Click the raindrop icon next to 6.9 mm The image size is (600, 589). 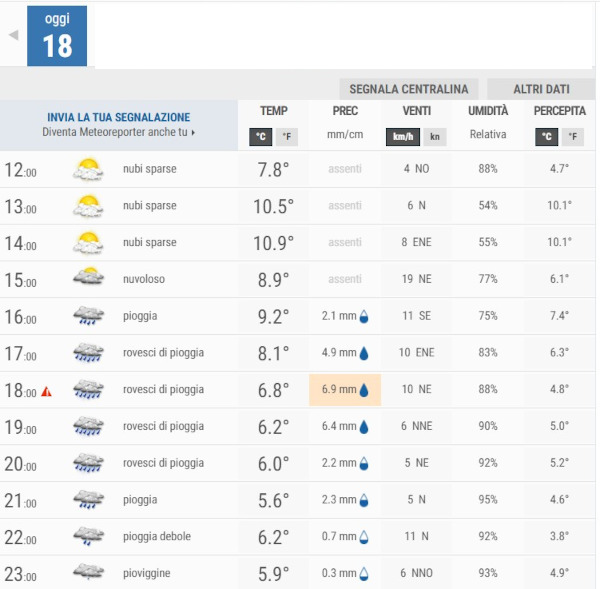click(364, 390)
